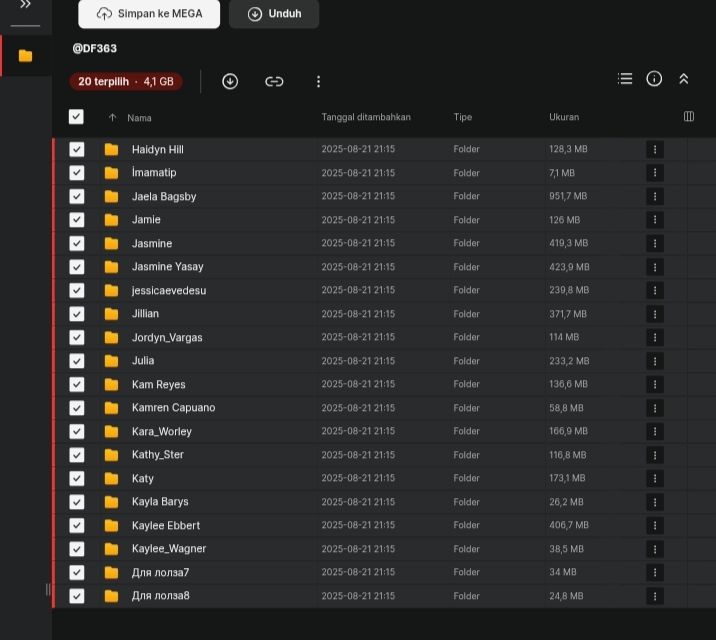This screenshot has height=640, width=716.
Task: Open the menu for Kaylee_Wagner row
Action: (x=655, y=549)
